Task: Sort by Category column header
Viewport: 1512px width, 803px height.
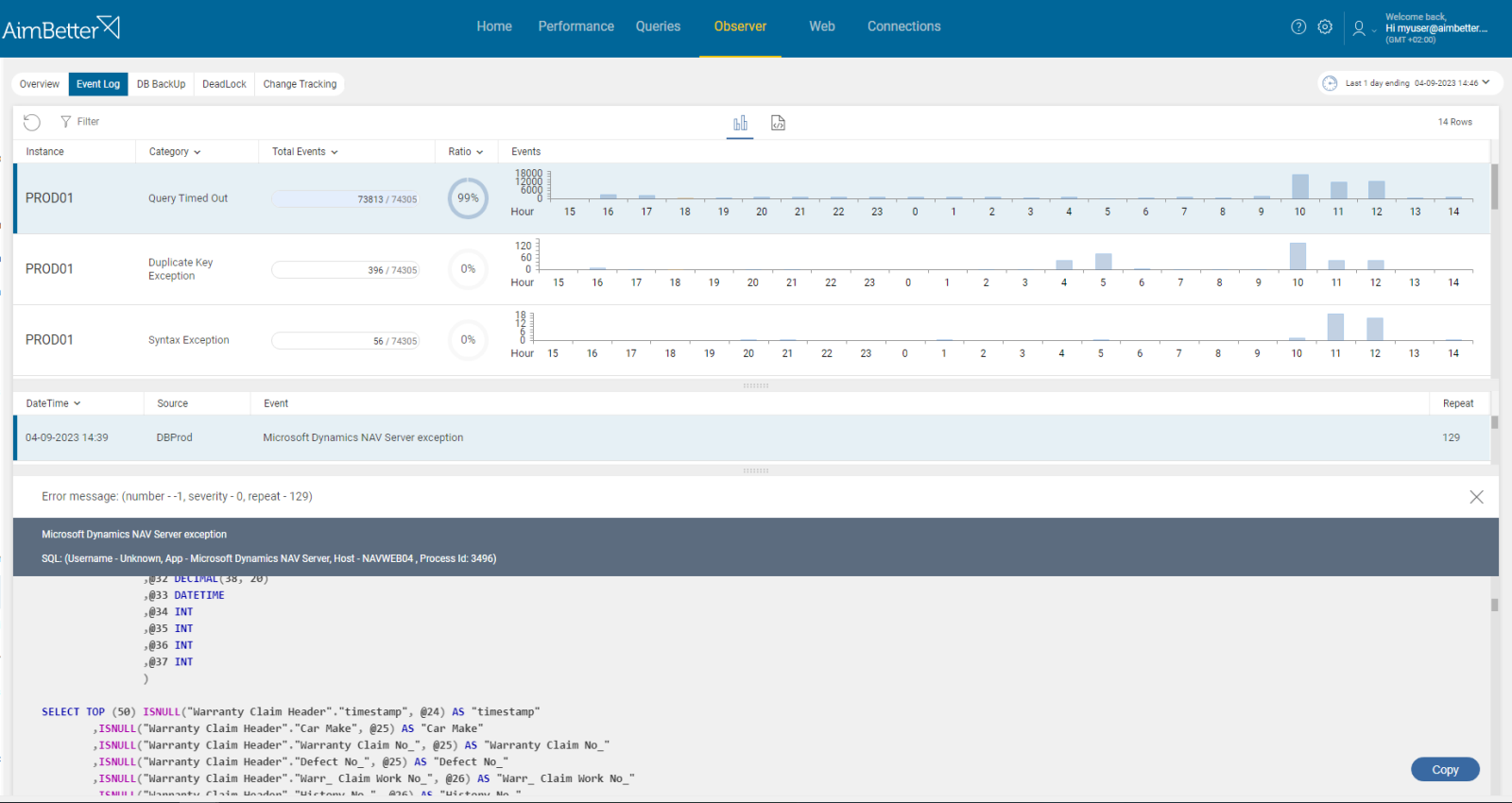Action: (x=175, y=152)
